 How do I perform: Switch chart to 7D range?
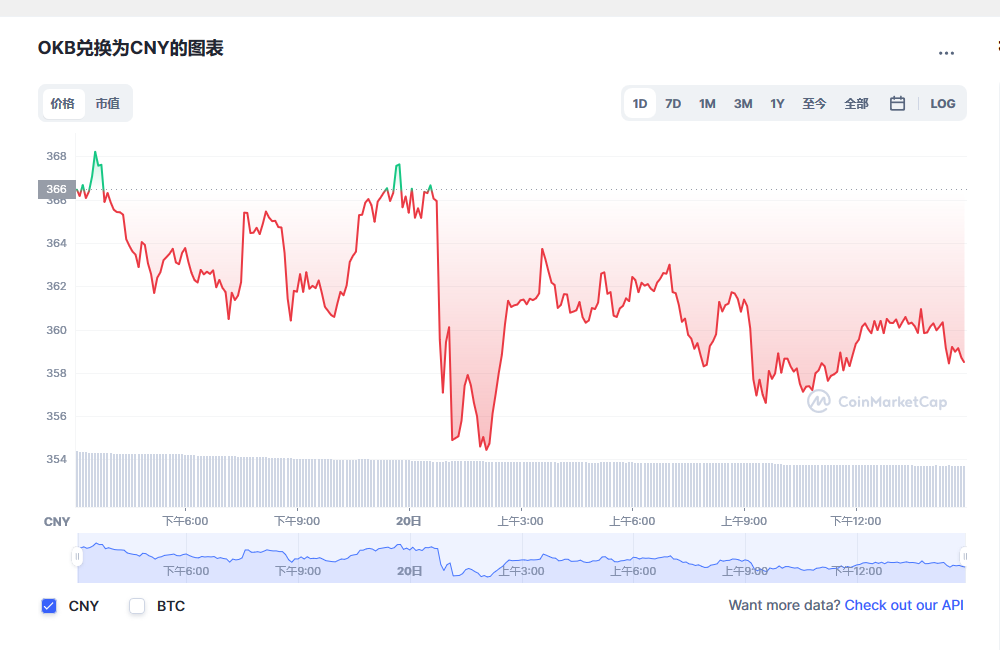click(x=673, y=103)
